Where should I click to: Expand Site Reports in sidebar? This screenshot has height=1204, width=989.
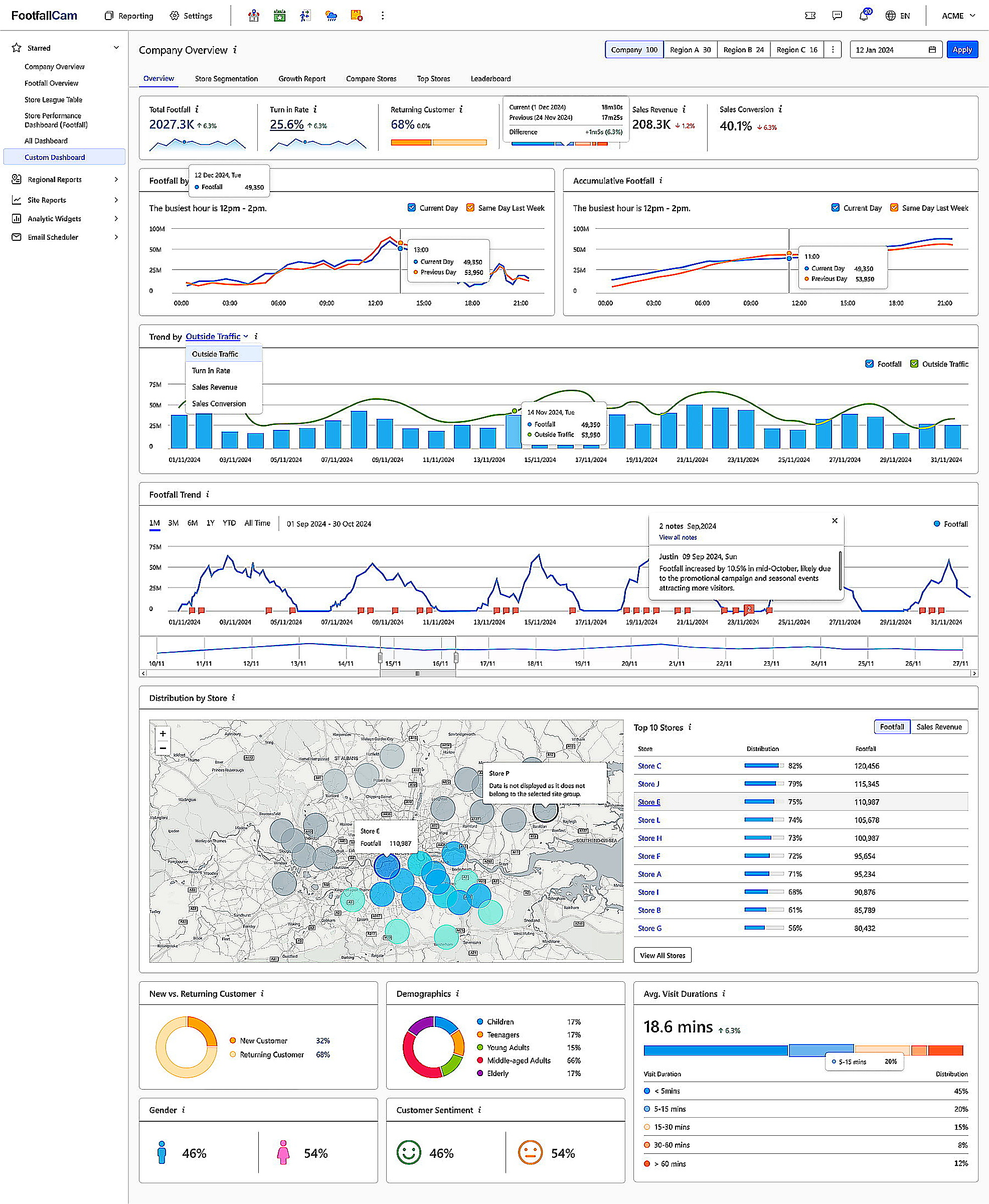(x=116, y=200)
